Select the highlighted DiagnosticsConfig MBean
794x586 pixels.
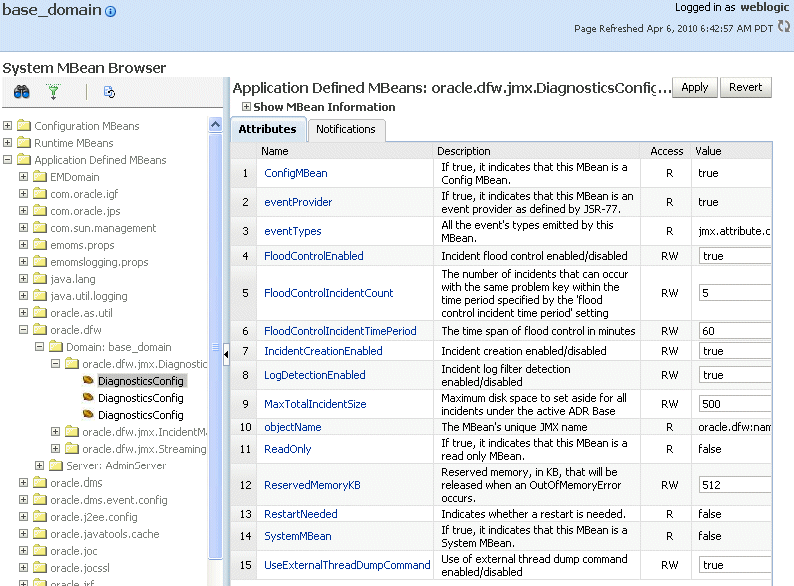click(141, 381)
